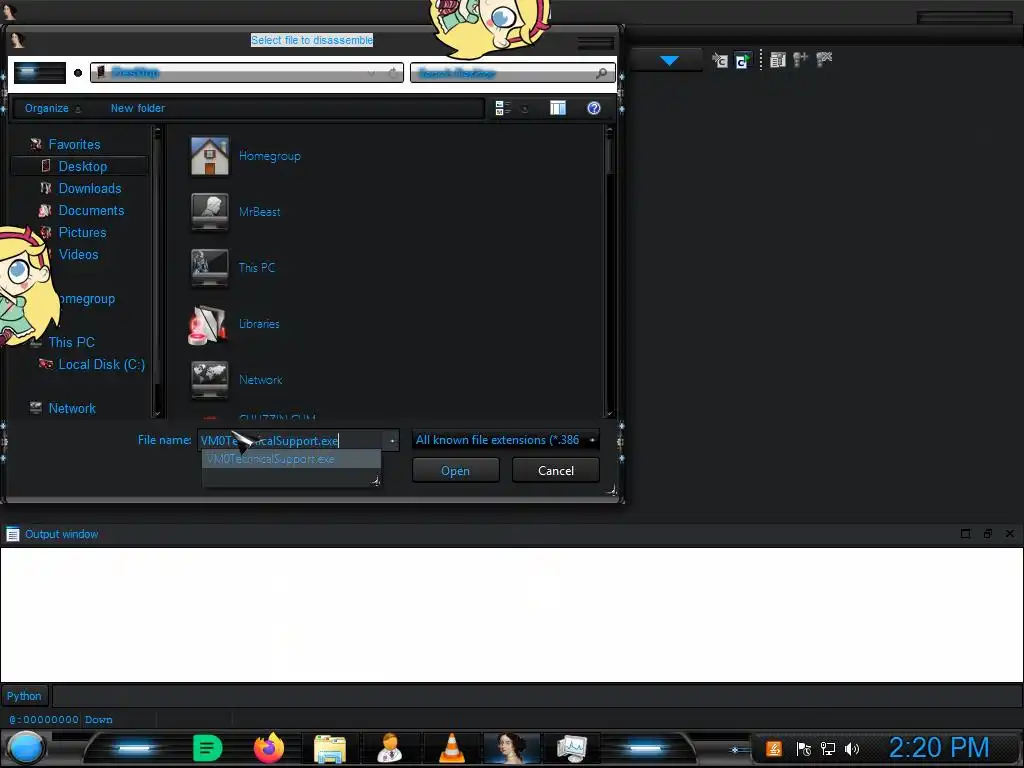The width and height of the screenshot is (1024, 768).
Task: Click the File name input field
Action: 291,441
